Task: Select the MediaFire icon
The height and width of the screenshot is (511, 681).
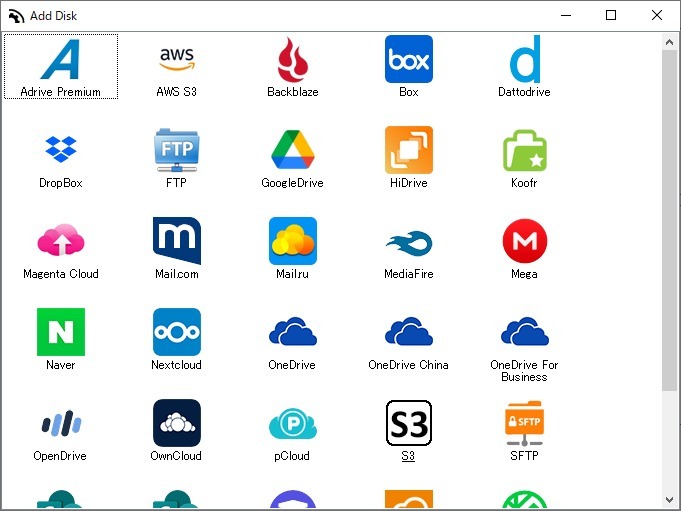Action: [x=409, y=243]
